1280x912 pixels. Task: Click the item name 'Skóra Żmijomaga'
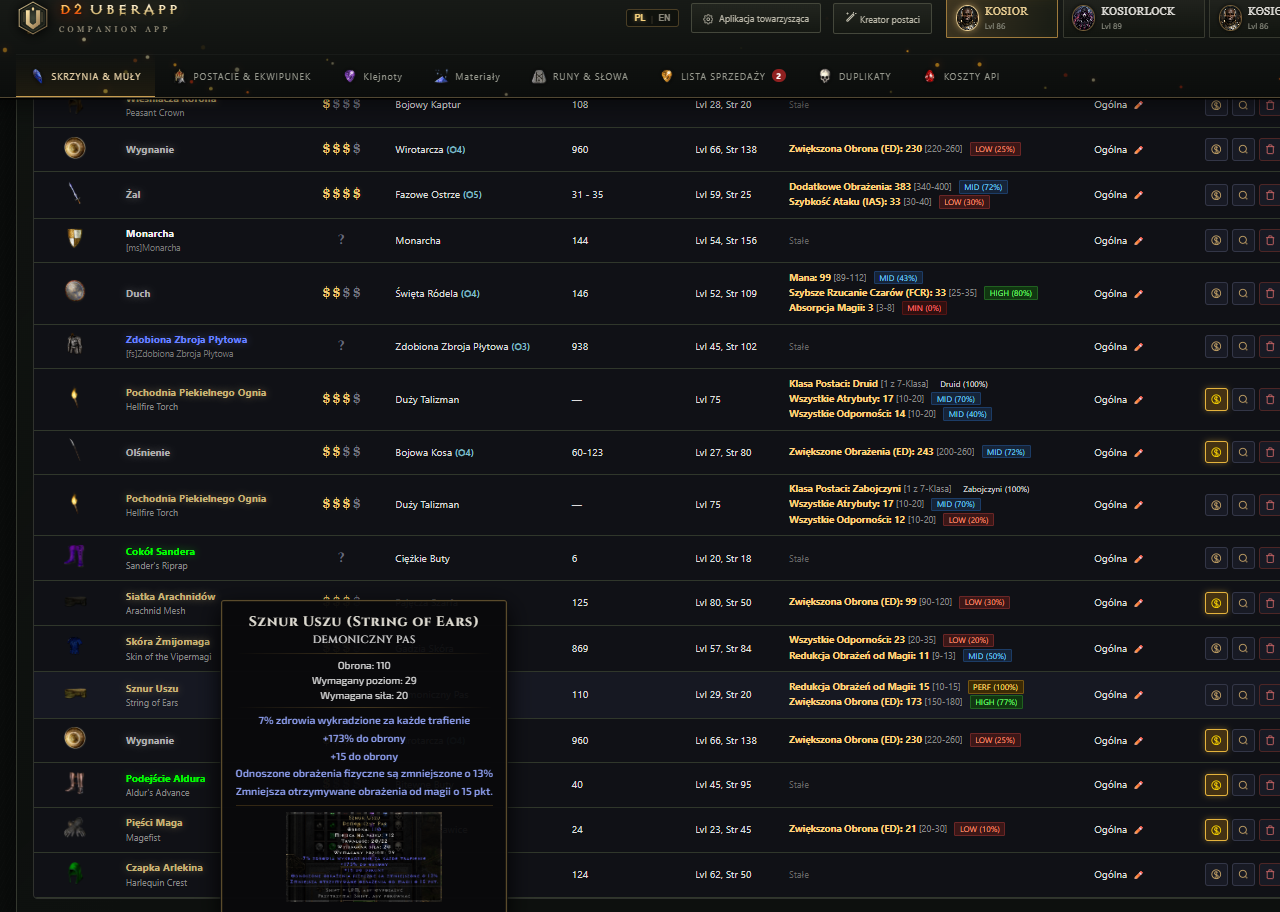[168, 641]
